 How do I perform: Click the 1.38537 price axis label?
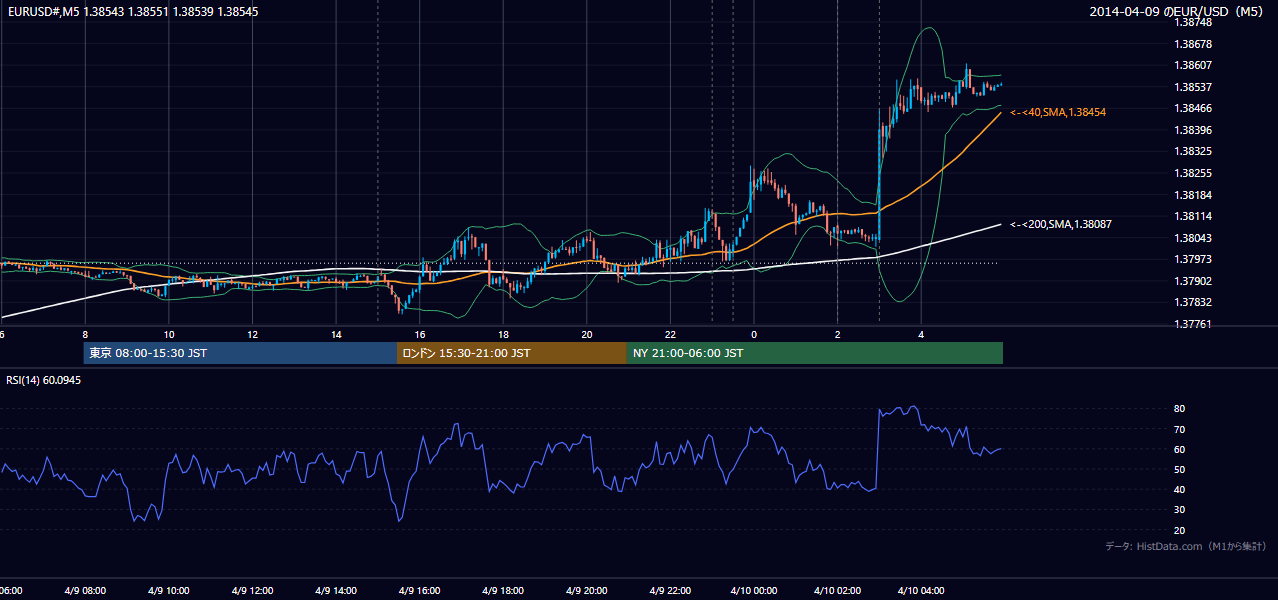pyautogui.click(x=1194, y=87)
